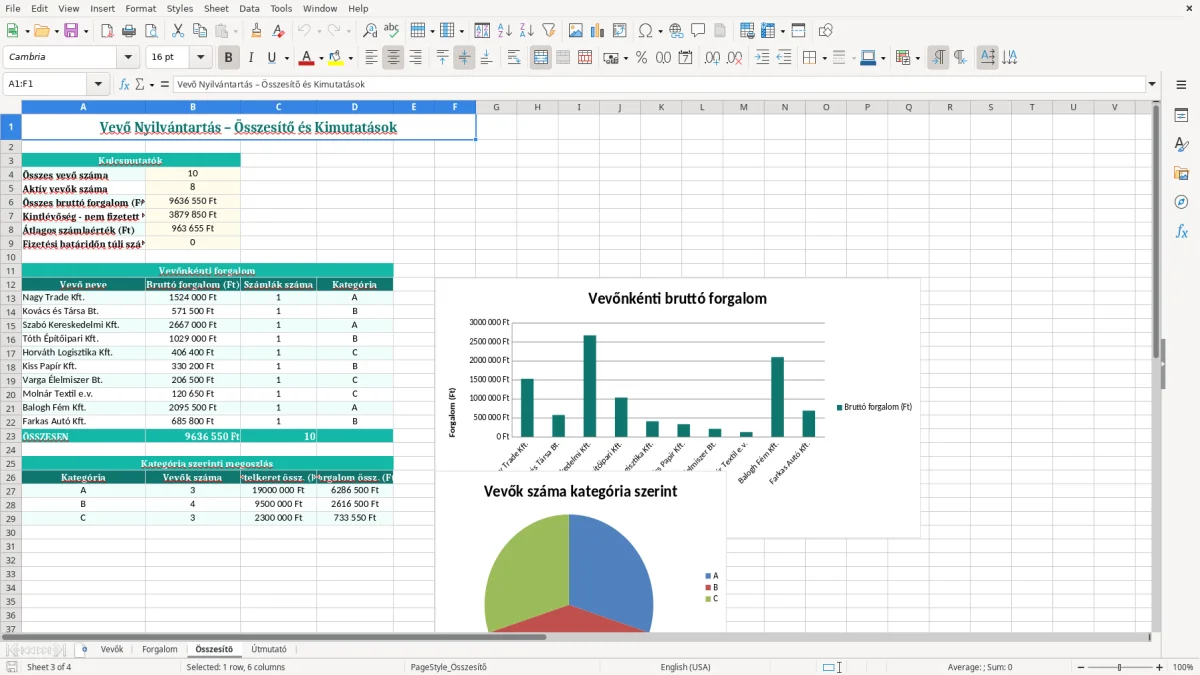Click zoom in plus button
1200x675 pixels.
1160,667
